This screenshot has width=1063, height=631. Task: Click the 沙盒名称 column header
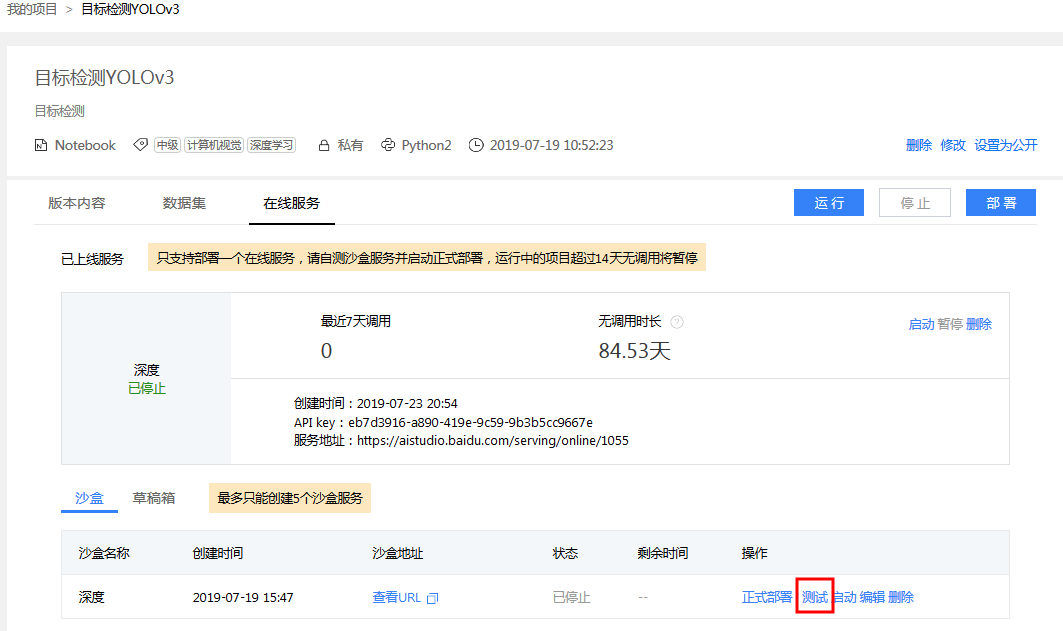click(104, 553)
